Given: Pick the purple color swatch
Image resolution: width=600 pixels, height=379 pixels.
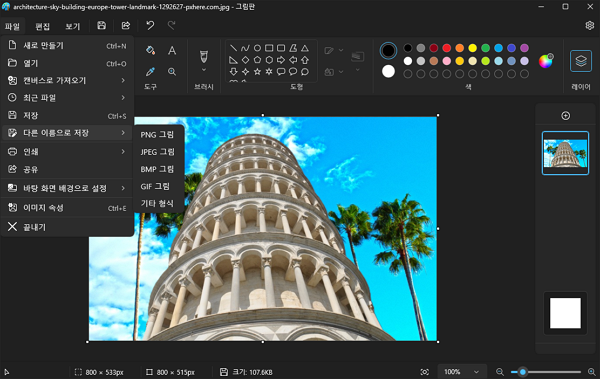Looking at the screenshot, I should (524, 48).
